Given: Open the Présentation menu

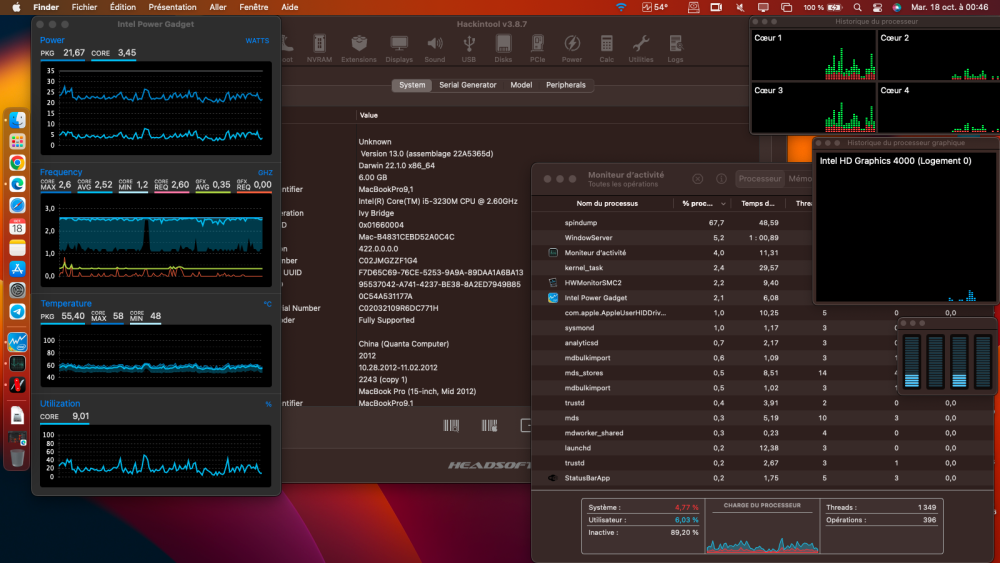Looking at the screenshot, I should 172,7.
